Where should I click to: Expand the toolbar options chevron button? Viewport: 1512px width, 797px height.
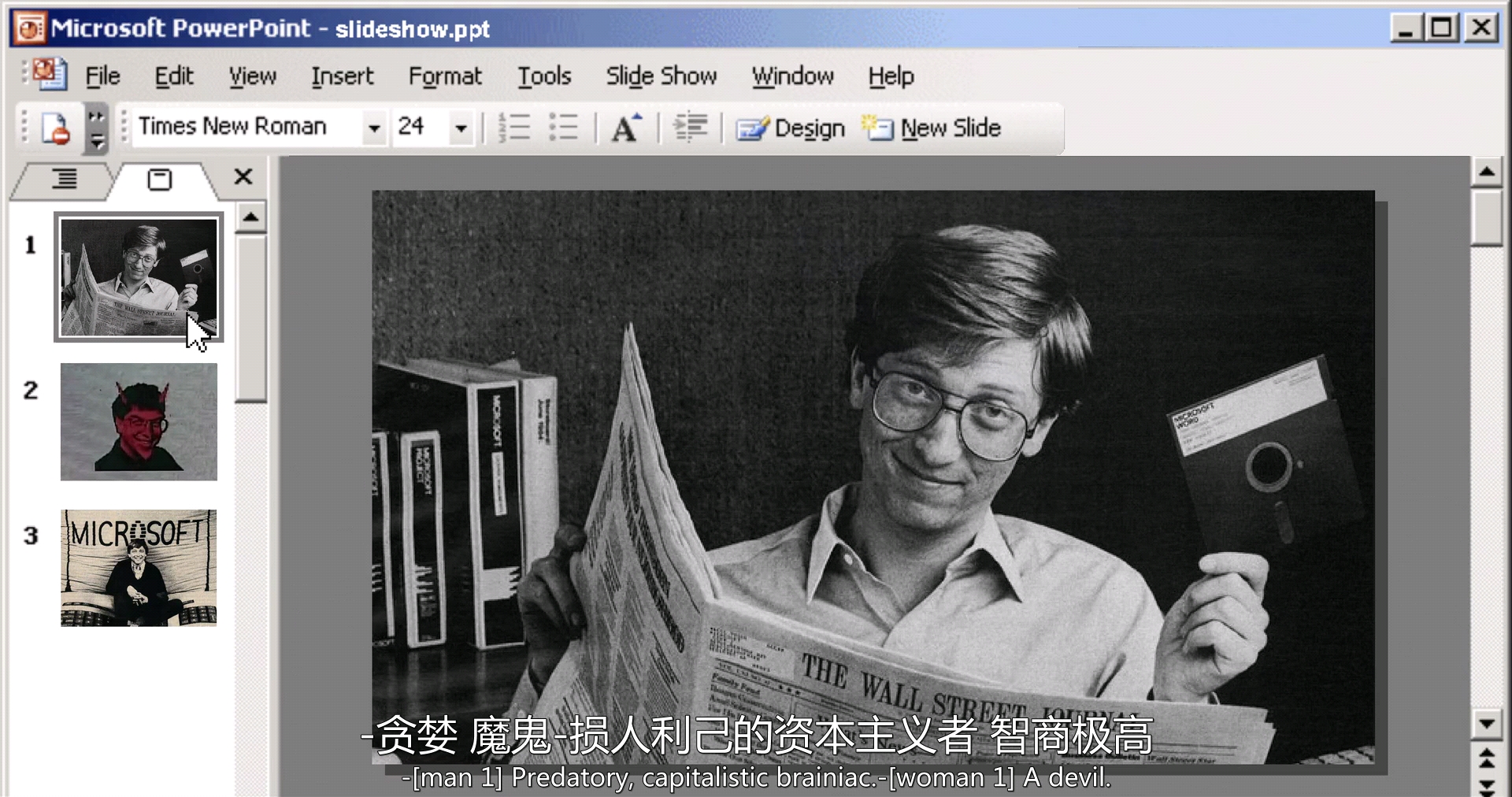pyautogui.click(x=96, y=128)
